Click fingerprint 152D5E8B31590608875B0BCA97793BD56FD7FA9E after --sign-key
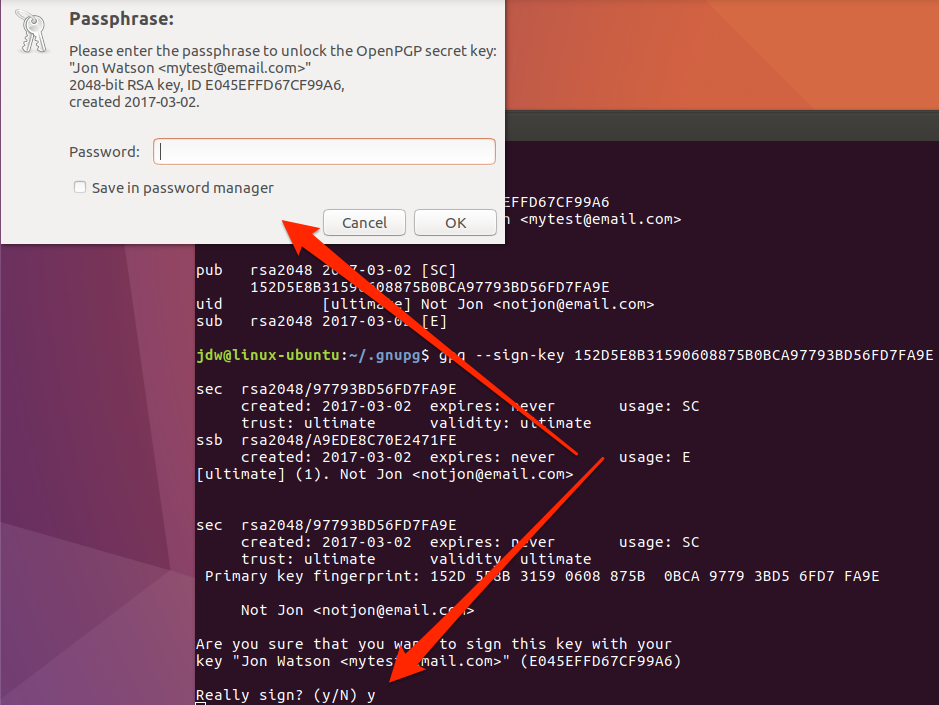 point(753,355)
